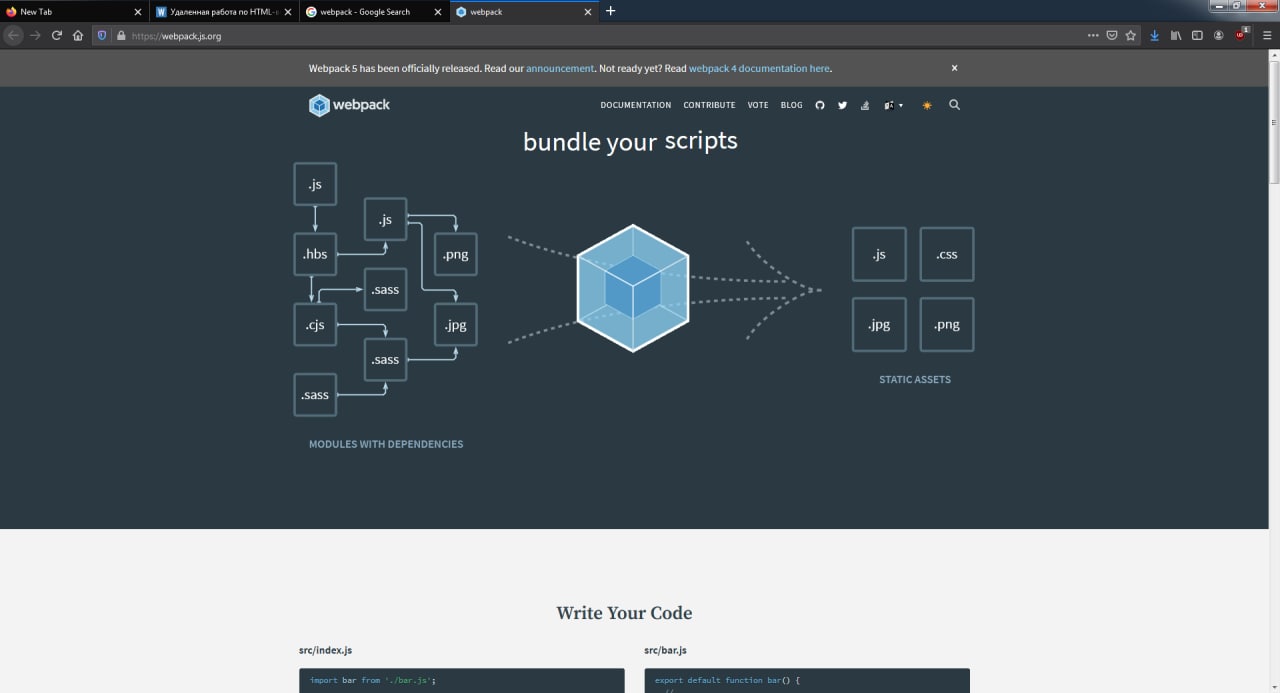1280x693 pixels.
Task: Click the 'STATIC ASSETS' caption
Action: pos(915,379)
